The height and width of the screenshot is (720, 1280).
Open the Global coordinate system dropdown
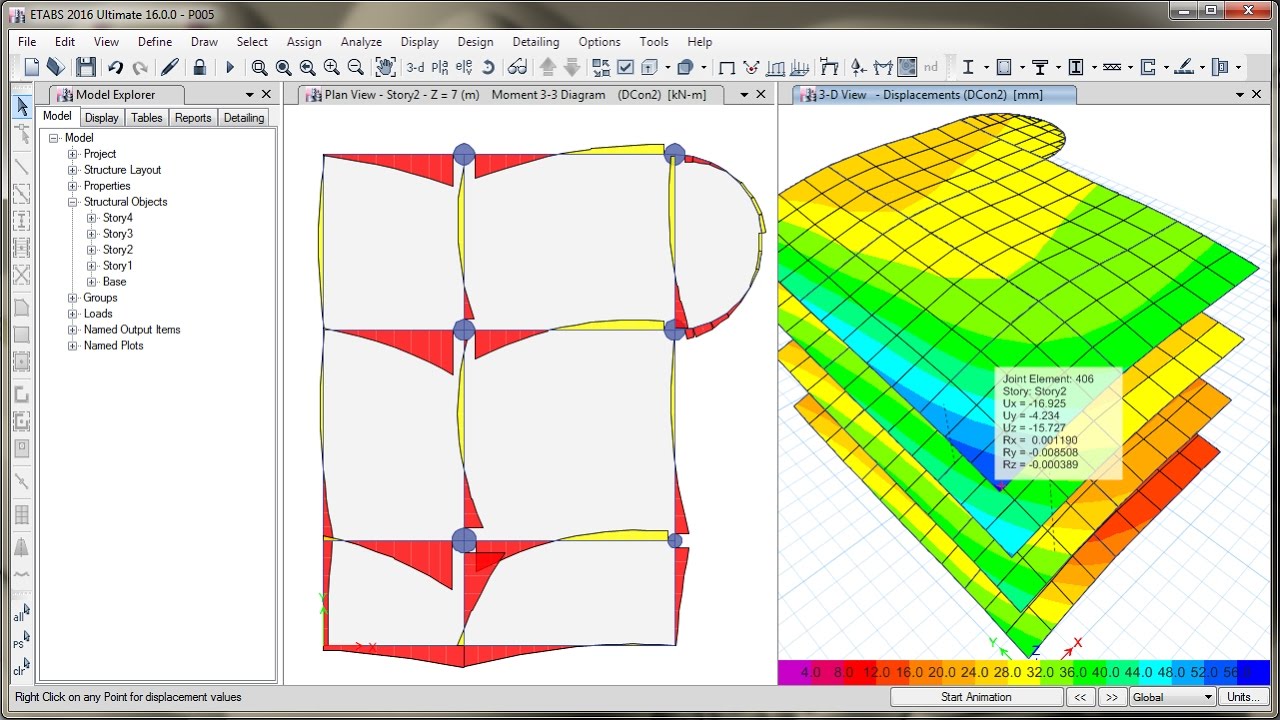1172,697
